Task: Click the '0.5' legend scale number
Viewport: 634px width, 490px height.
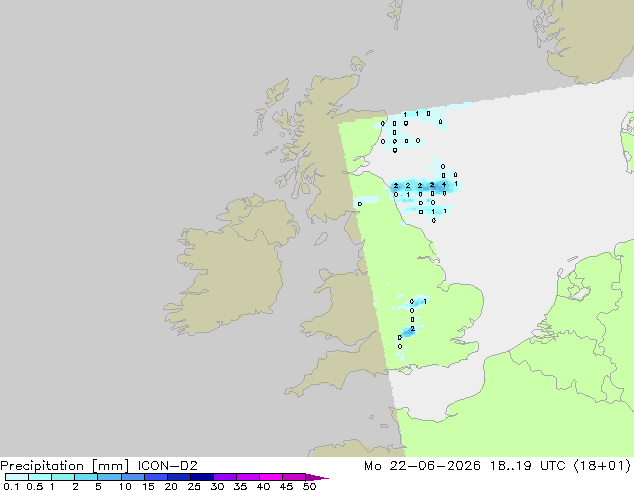Action: [x=35, y=486]
